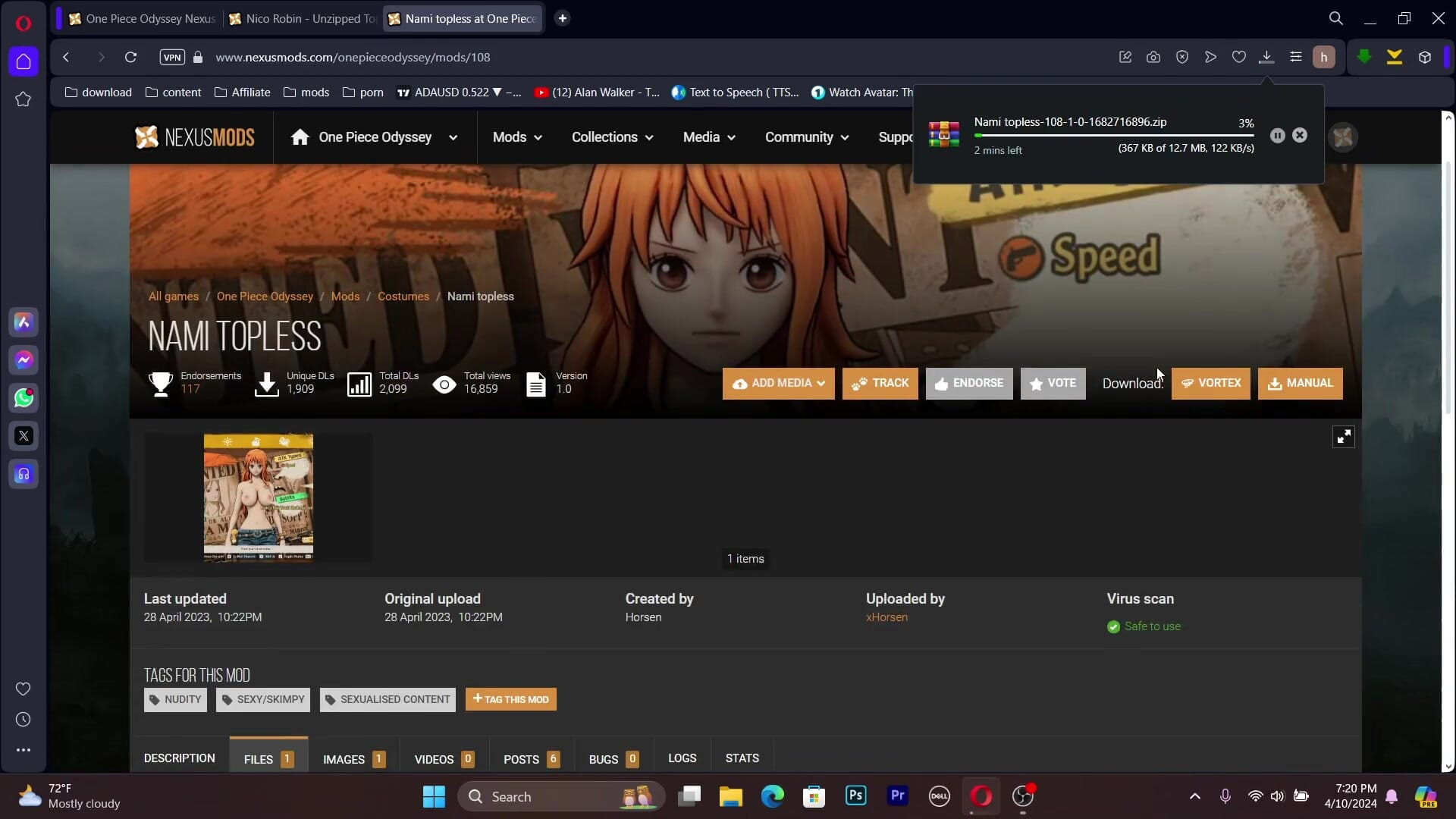
Task: Open the xHorsen uploader link
Action: 886,617
